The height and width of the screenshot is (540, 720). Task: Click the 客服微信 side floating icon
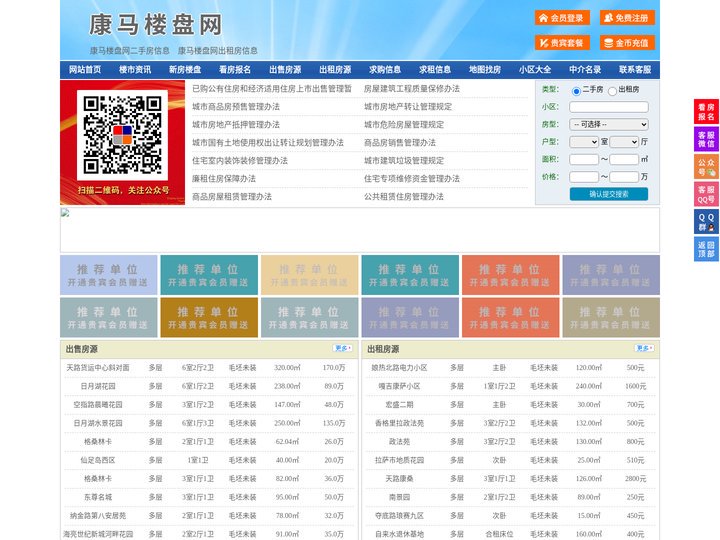click(x=706, y=139)
